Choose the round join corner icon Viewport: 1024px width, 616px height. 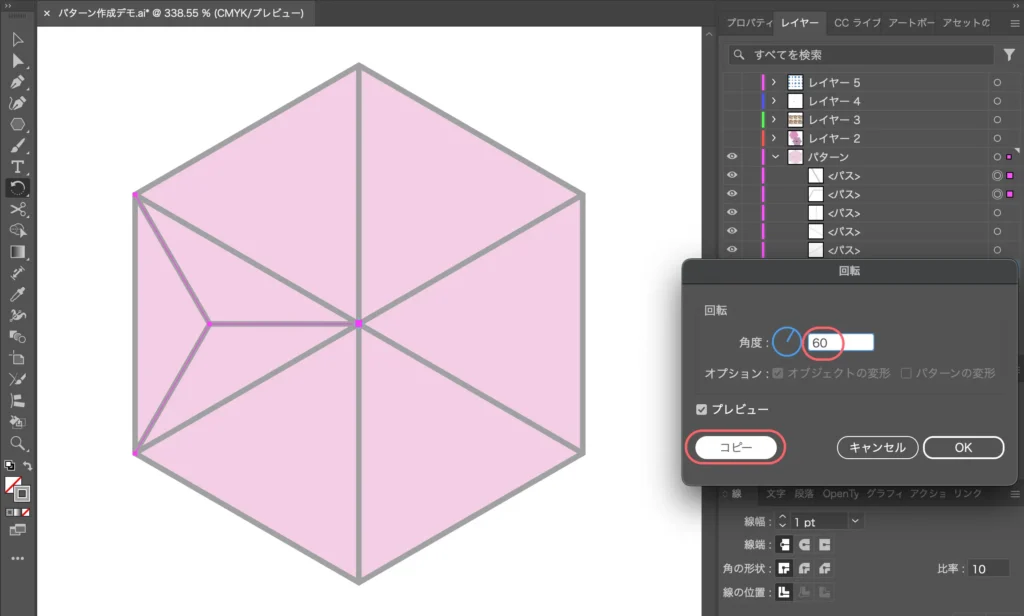(x=805, y=568)
